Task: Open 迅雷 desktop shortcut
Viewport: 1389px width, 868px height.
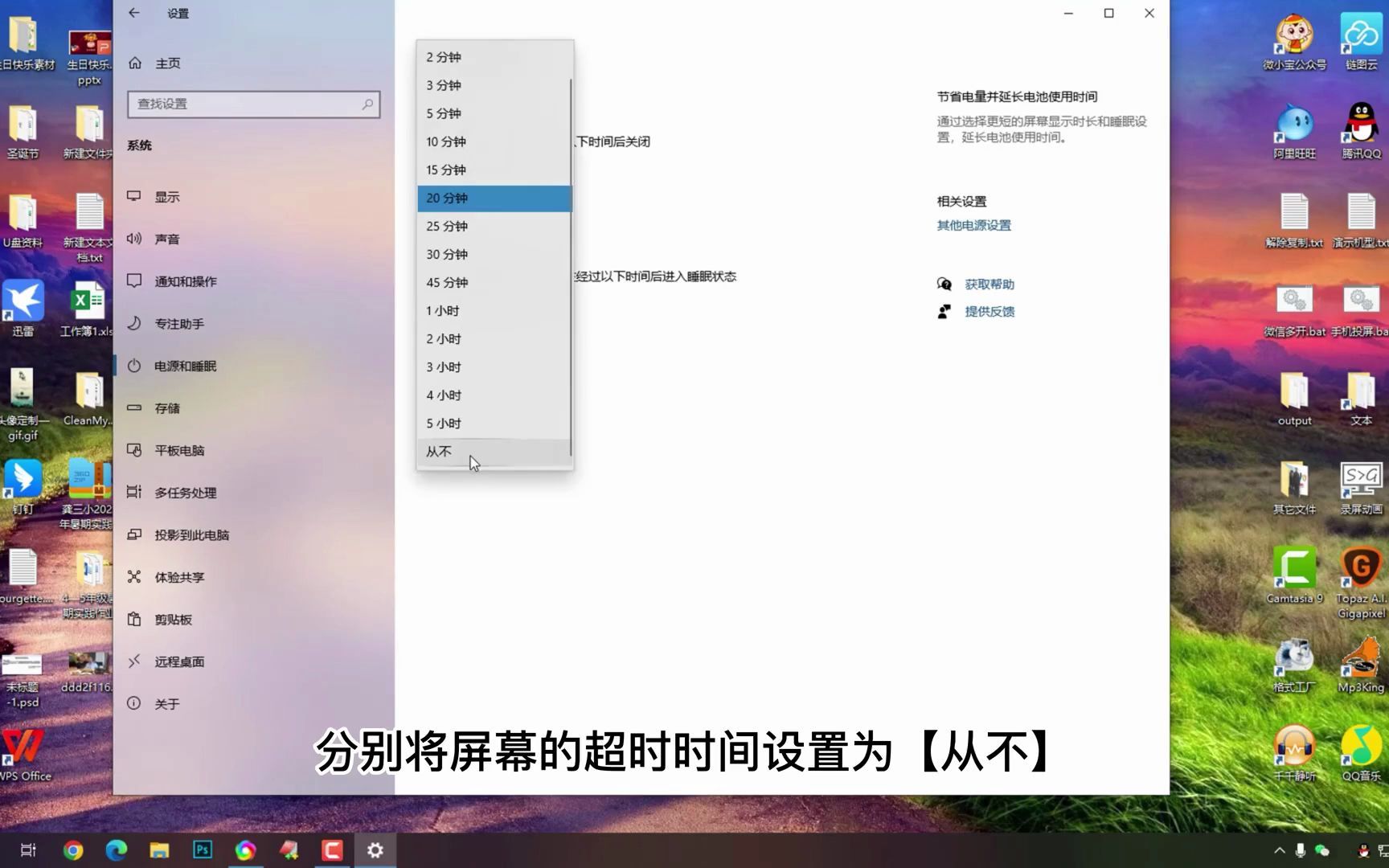Action: [x=23, y=309]
